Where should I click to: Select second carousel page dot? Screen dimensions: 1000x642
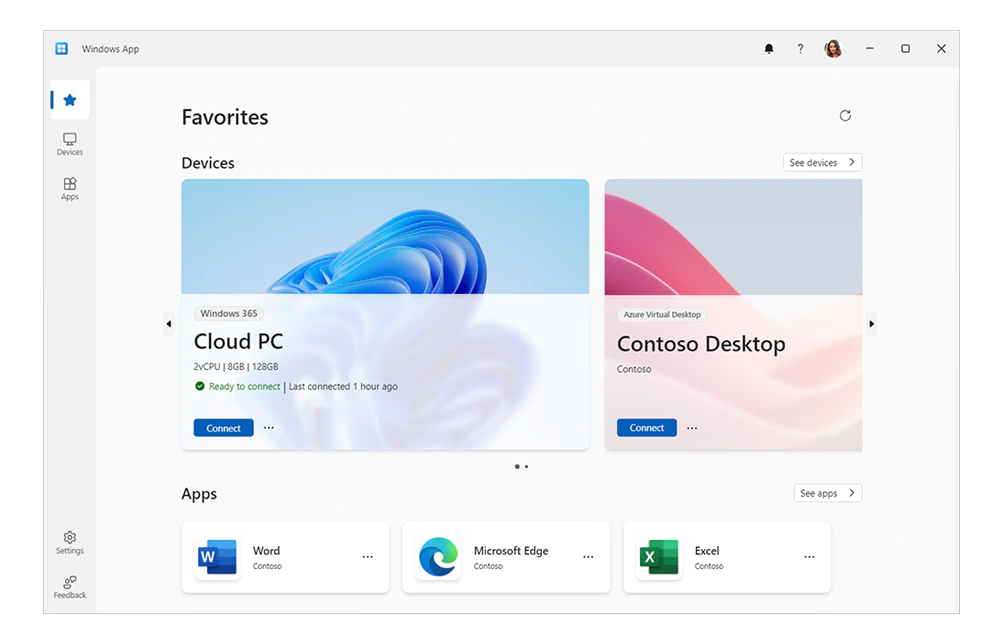[x=526, y=467]
